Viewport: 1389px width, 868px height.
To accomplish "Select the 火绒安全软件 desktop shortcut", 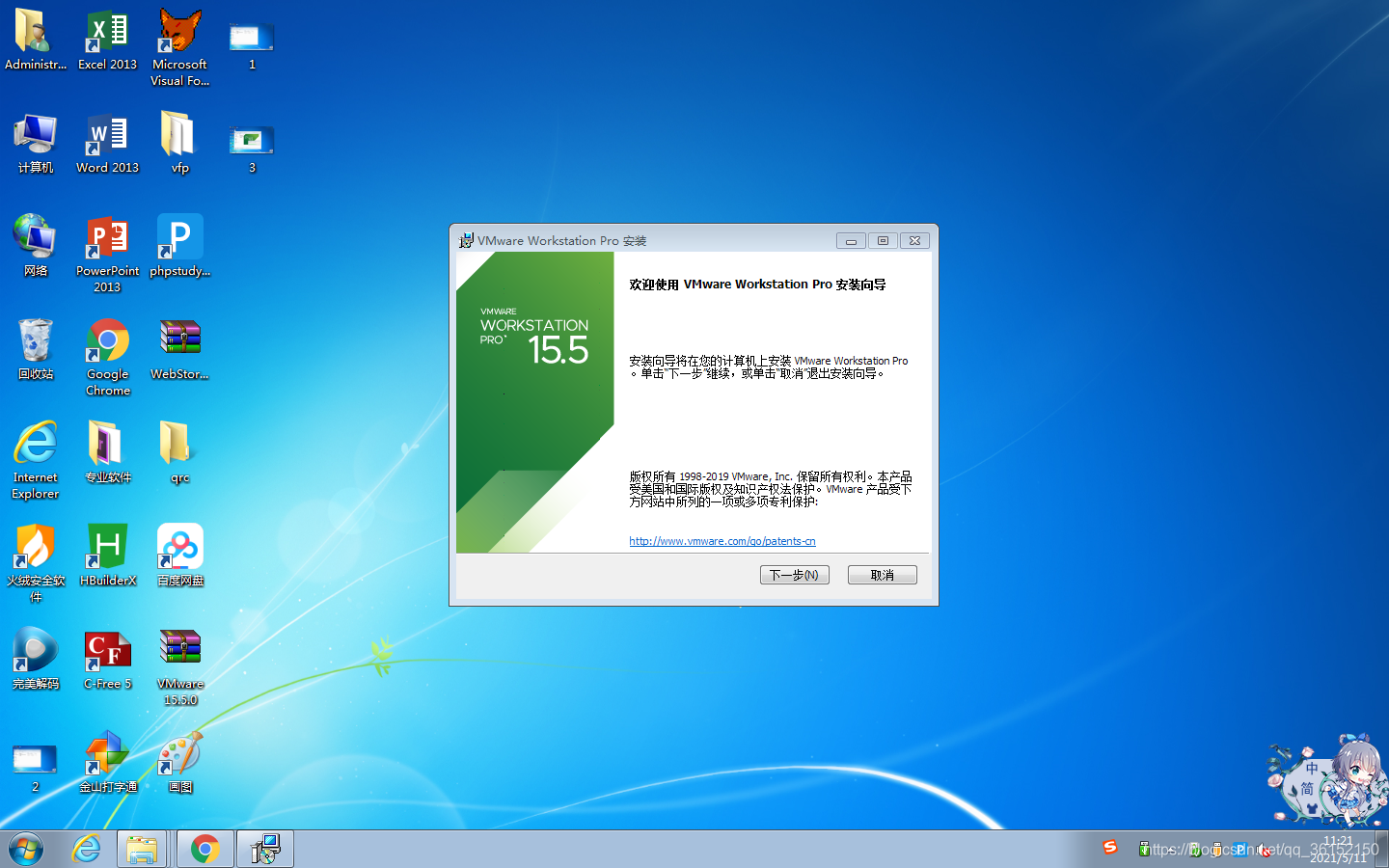I will (x=35, y=564).
